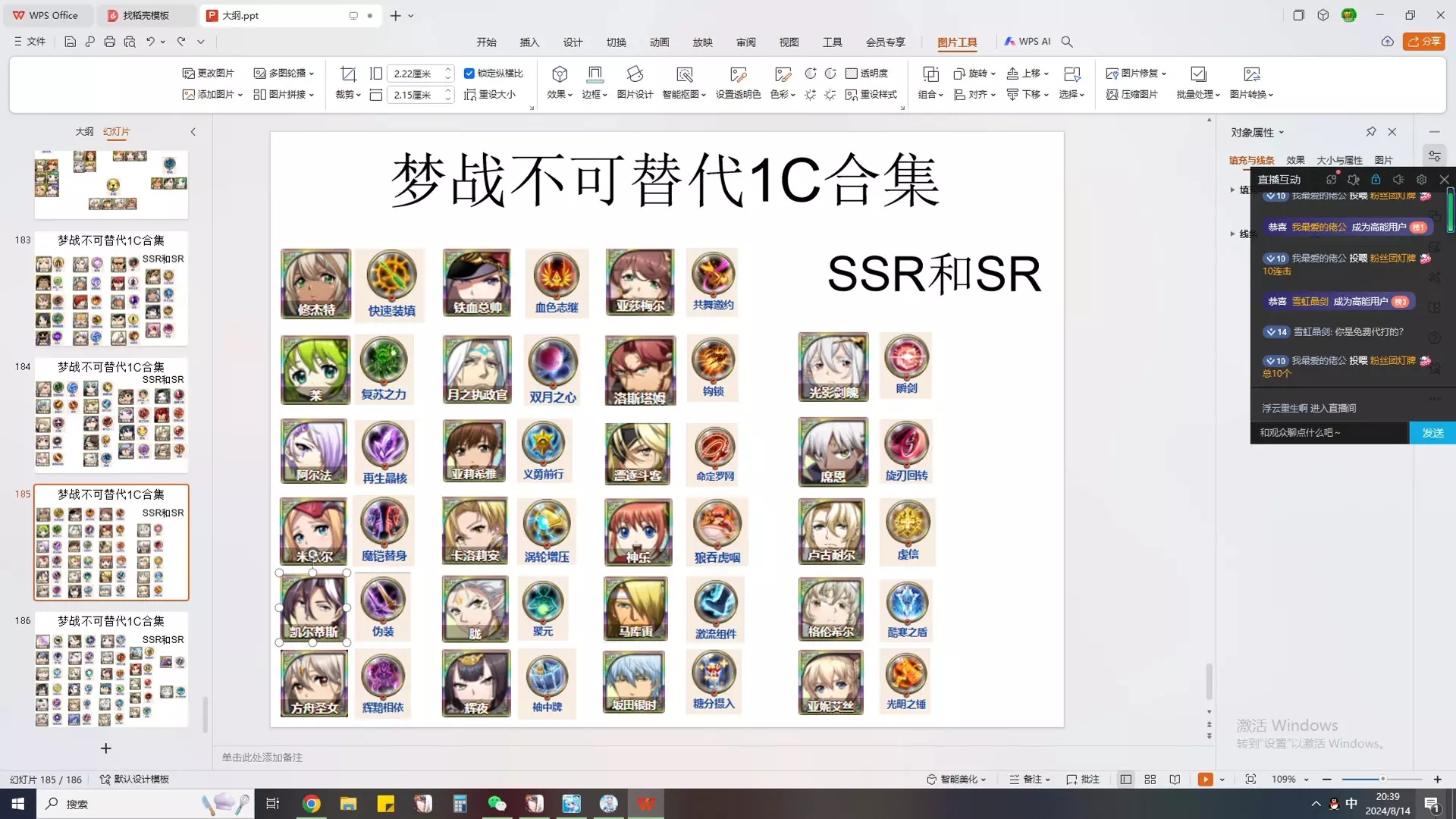Click the Share (分享) button
Image resolution: width=1456 pixels, height=819 pixels.
click(x=1424, y=42)
